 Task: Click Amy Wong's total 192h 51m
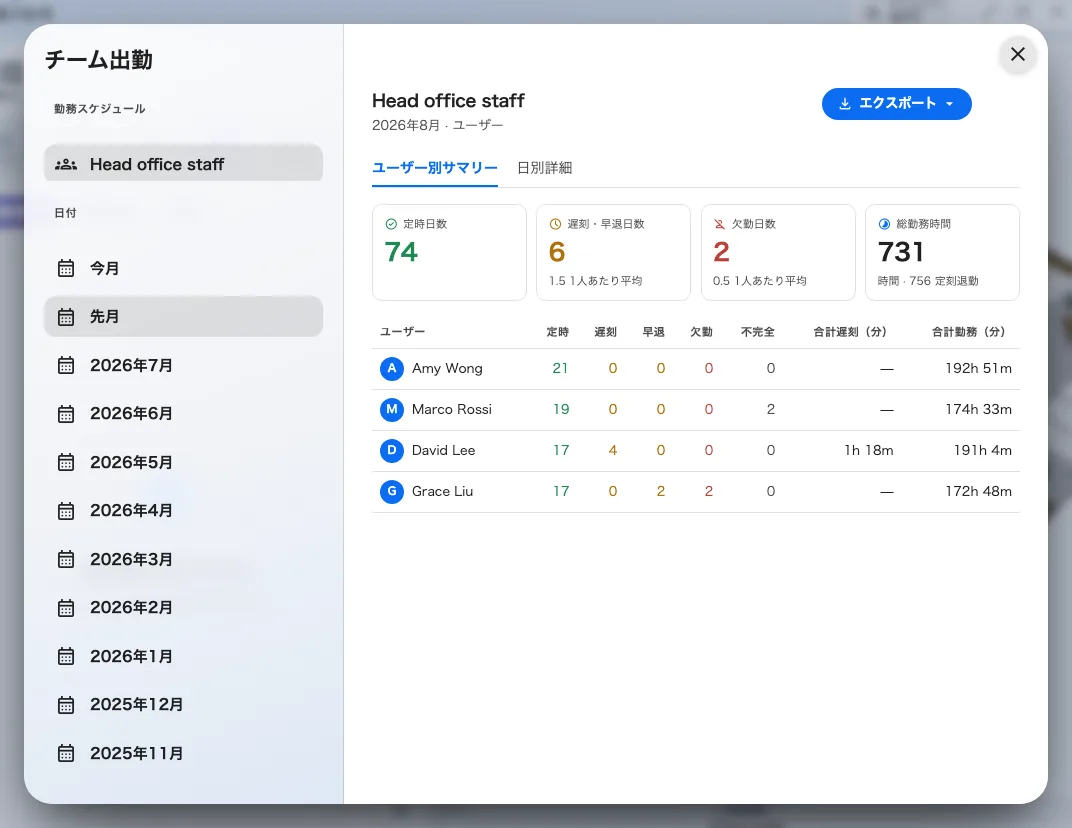tap(978, 369)
